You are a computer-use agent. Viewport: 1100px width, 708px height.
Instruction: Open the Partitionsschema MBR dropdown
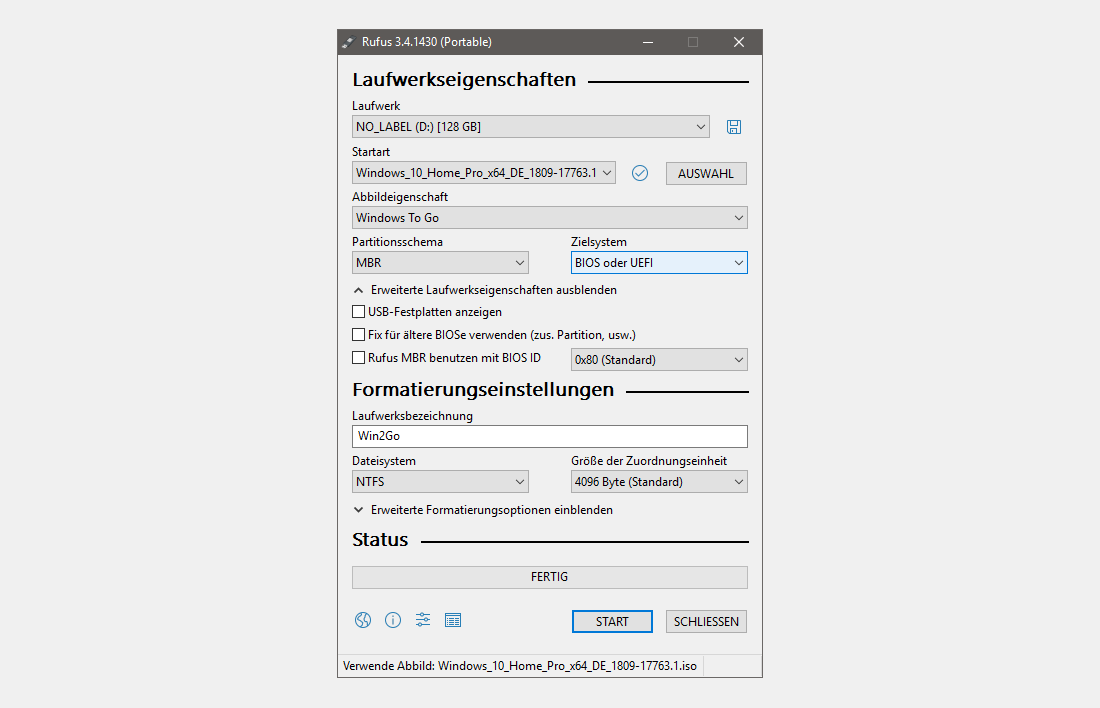tap(441, 262)
